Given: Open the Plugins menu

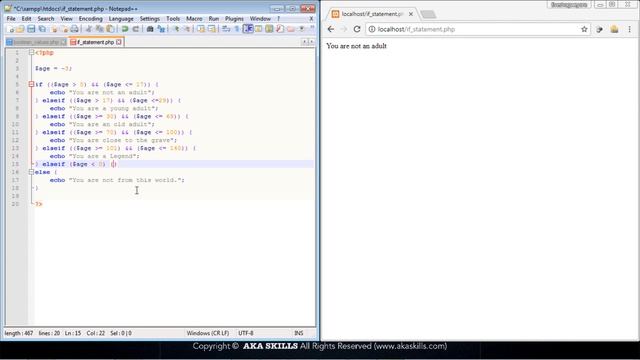Looking at the screenshot, I should [x=234, y=19].
